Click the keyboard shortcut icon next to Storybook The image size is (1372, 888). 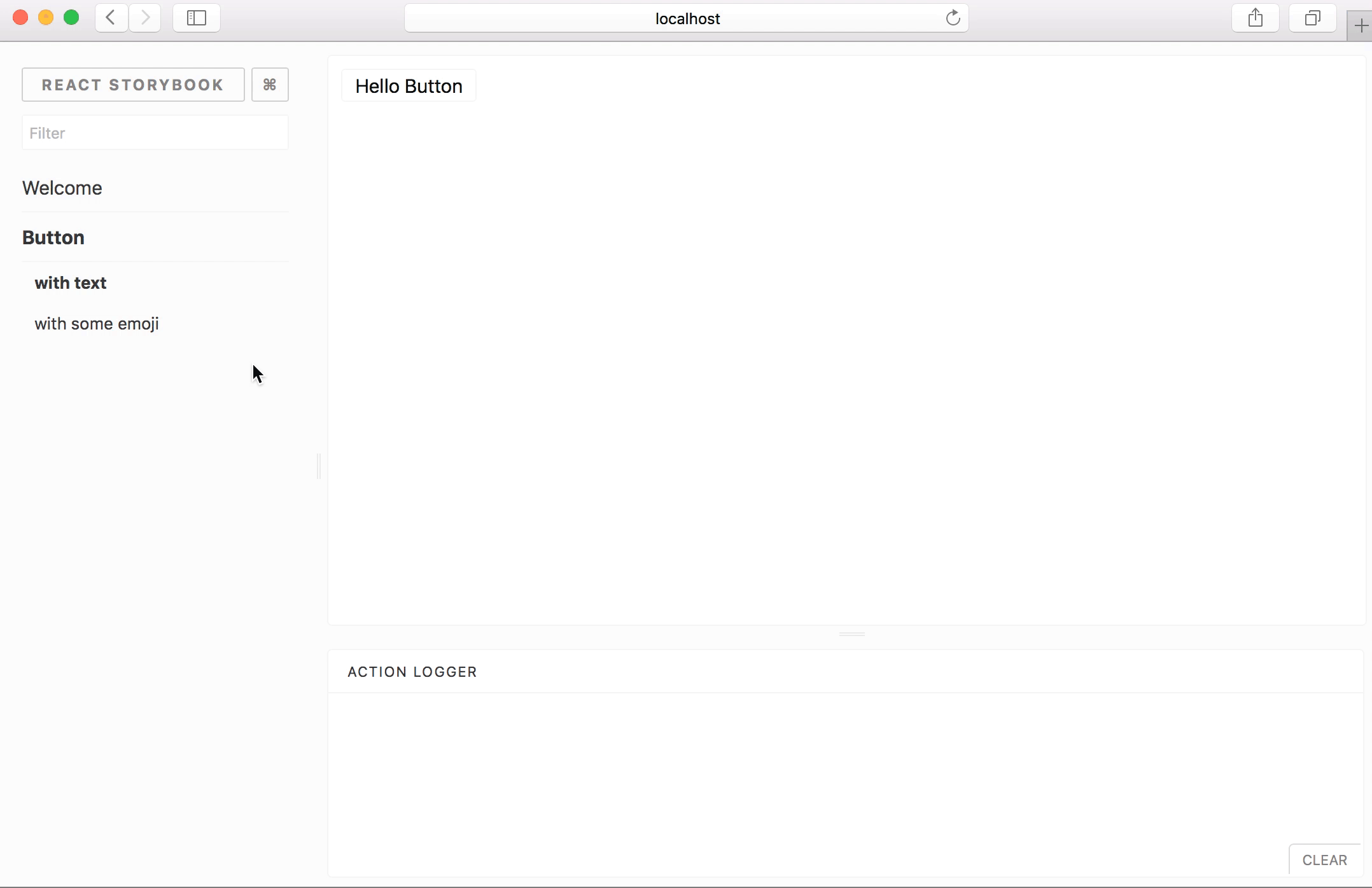[269, 84]
